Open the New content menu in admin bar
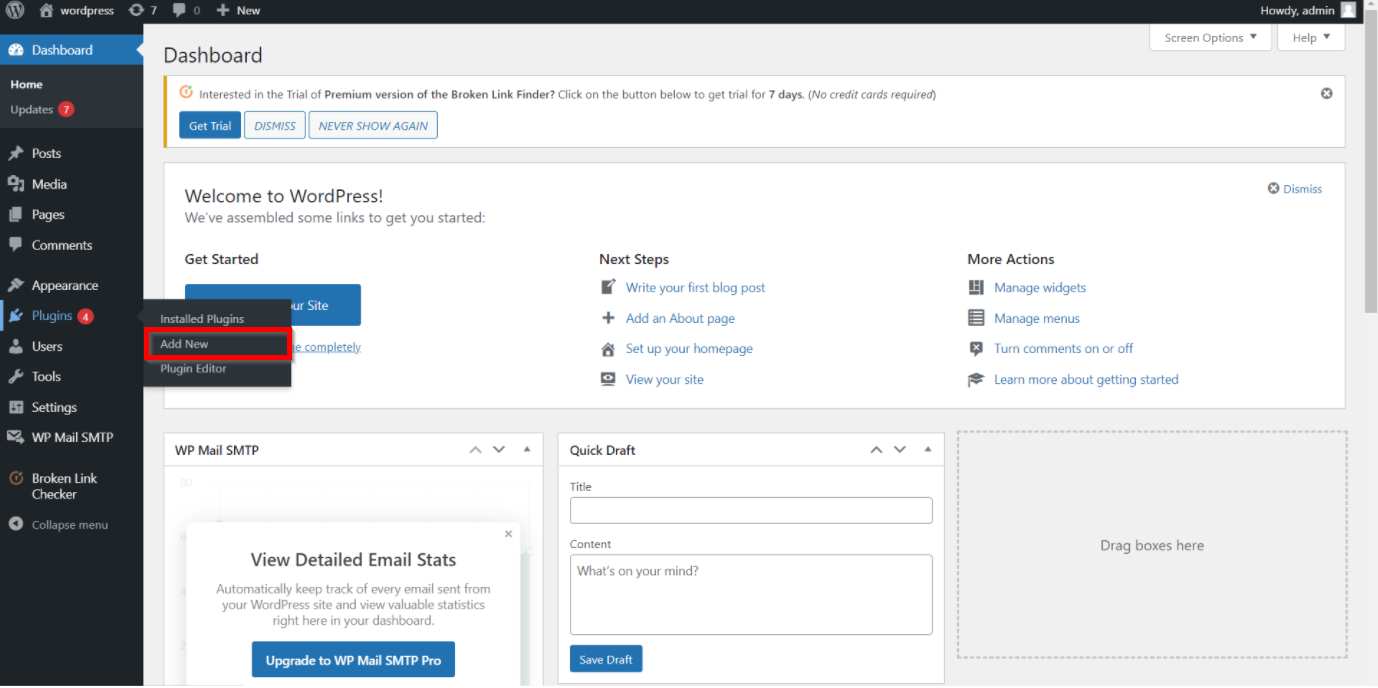Screen dimensions: 1378x688 pyautogui.click(x=238, y=10)
